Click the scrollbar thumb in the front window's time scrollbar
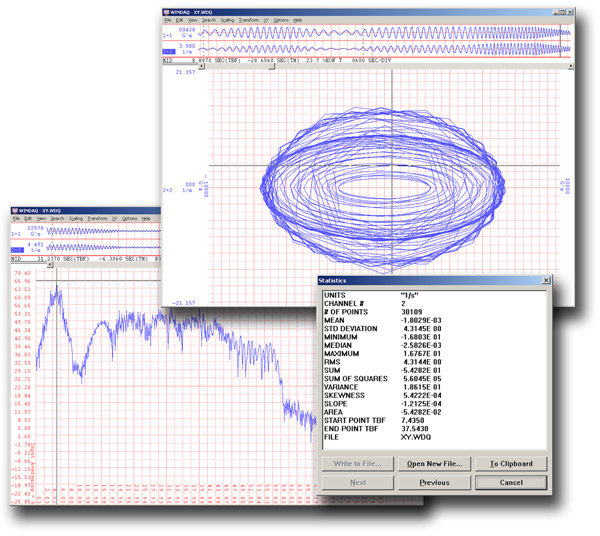The width and height of the screenshot is (600, 536). pos(271,66)
